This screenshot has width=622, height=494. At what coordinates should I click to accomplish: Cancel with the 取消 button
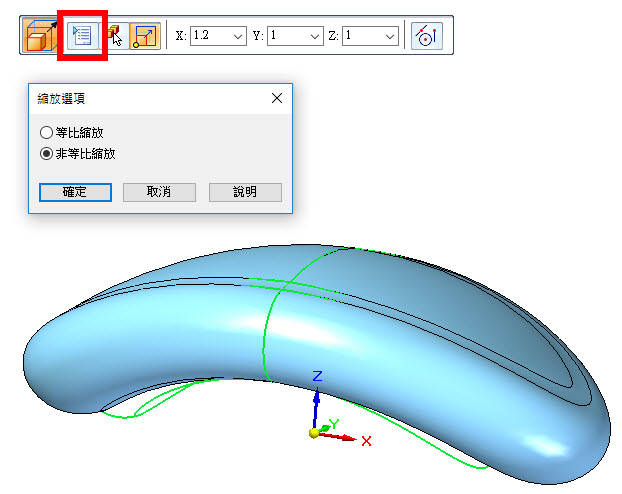tap(159, 192)
